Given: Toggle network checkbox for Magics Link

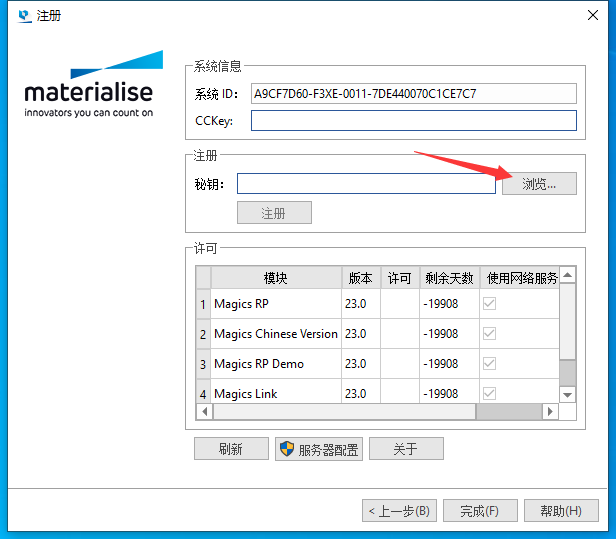Looking at the screenshot, I should (489, 393).
